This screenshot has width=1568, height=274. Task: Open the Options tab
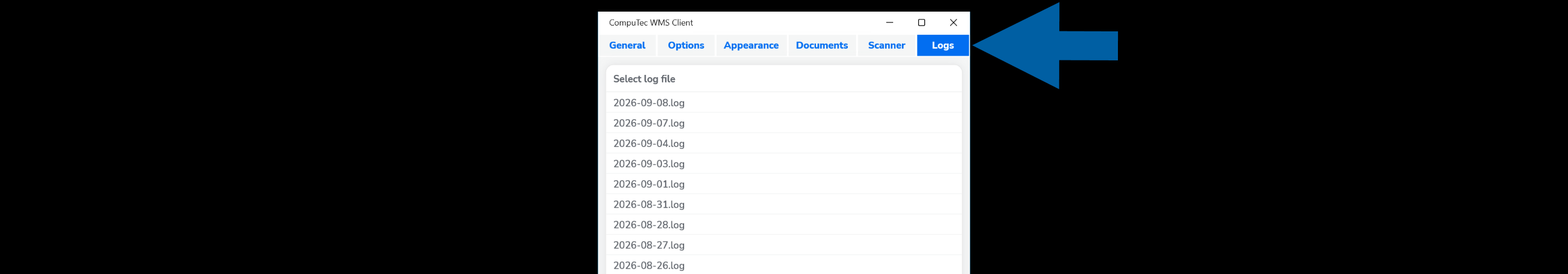point(685,45)
